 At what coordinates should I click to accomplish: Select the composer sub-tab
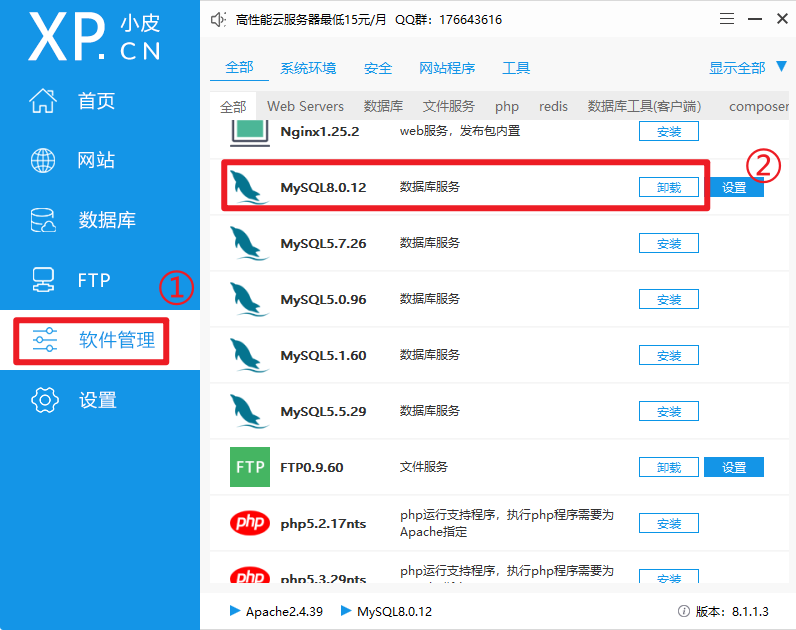[759, 107]
